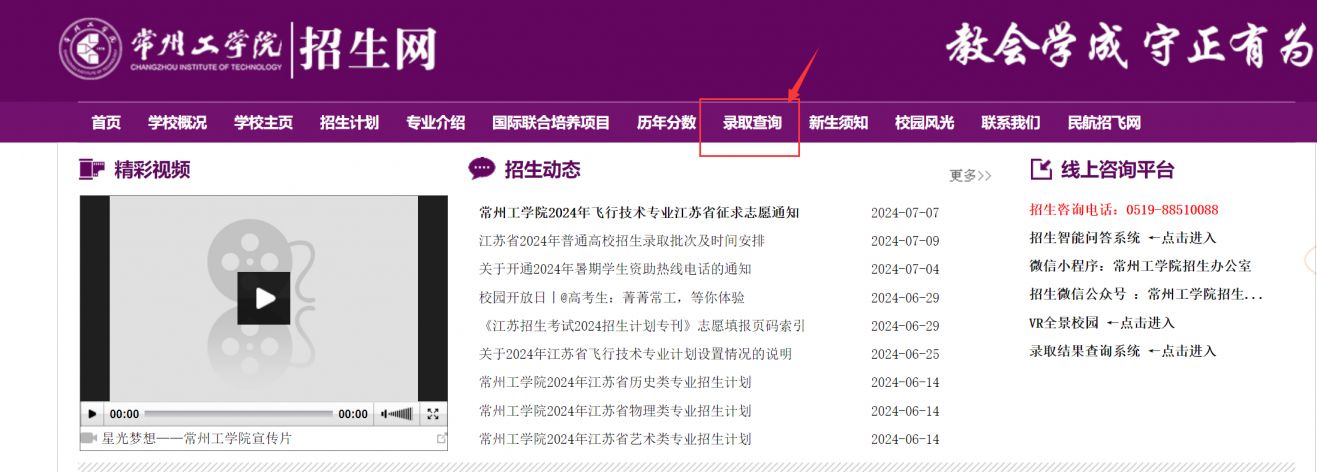Viewport: 1317px width, 472px height.
Task: Click 招生微信公众号 link
Action: (1146, 295)
